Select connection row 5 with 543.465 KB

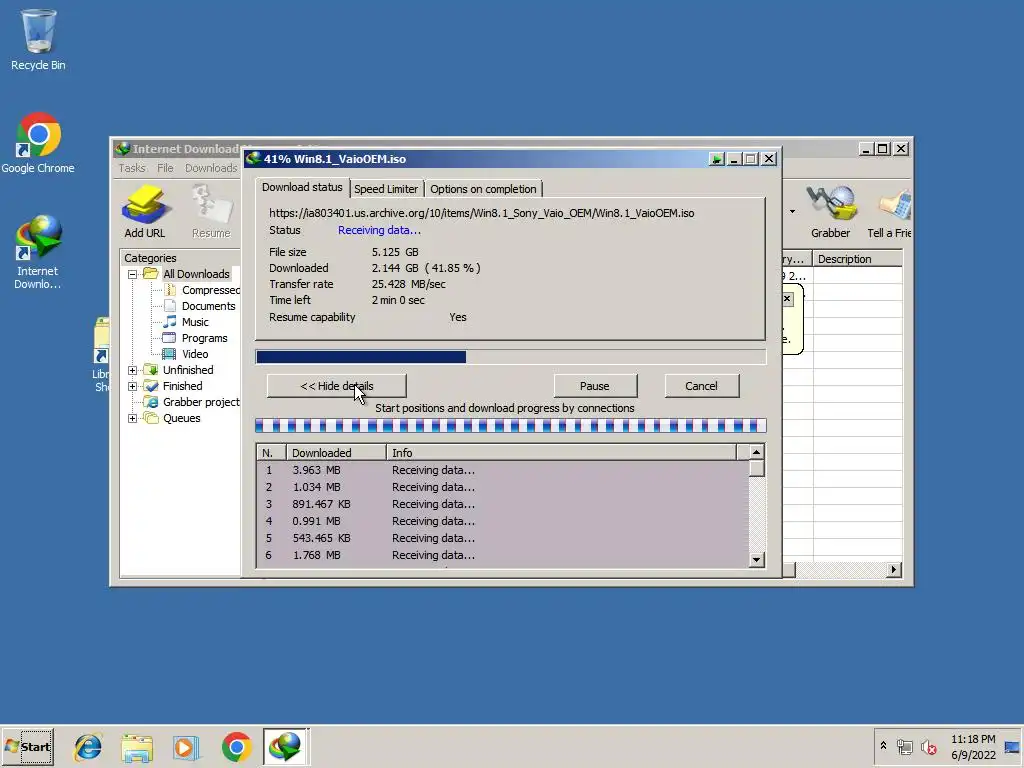pyautogui.click(x=502, y=538)
